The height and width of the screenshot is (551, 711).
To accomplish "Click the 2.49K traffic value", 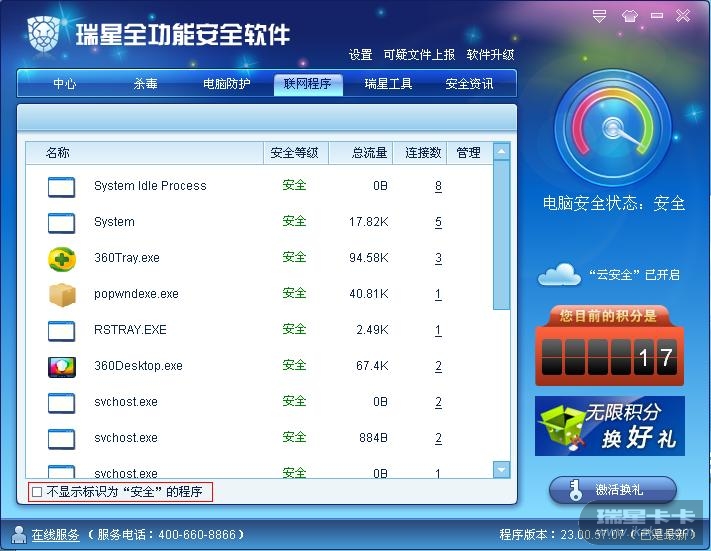I will pos(372,330).
